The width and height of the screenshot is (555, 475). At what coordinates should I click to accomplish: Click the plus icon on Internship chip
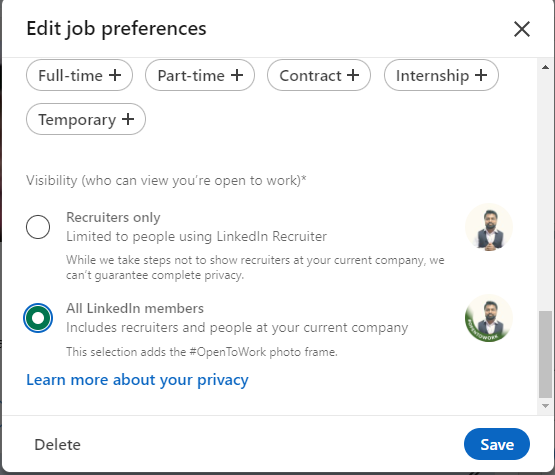[481, 75]
